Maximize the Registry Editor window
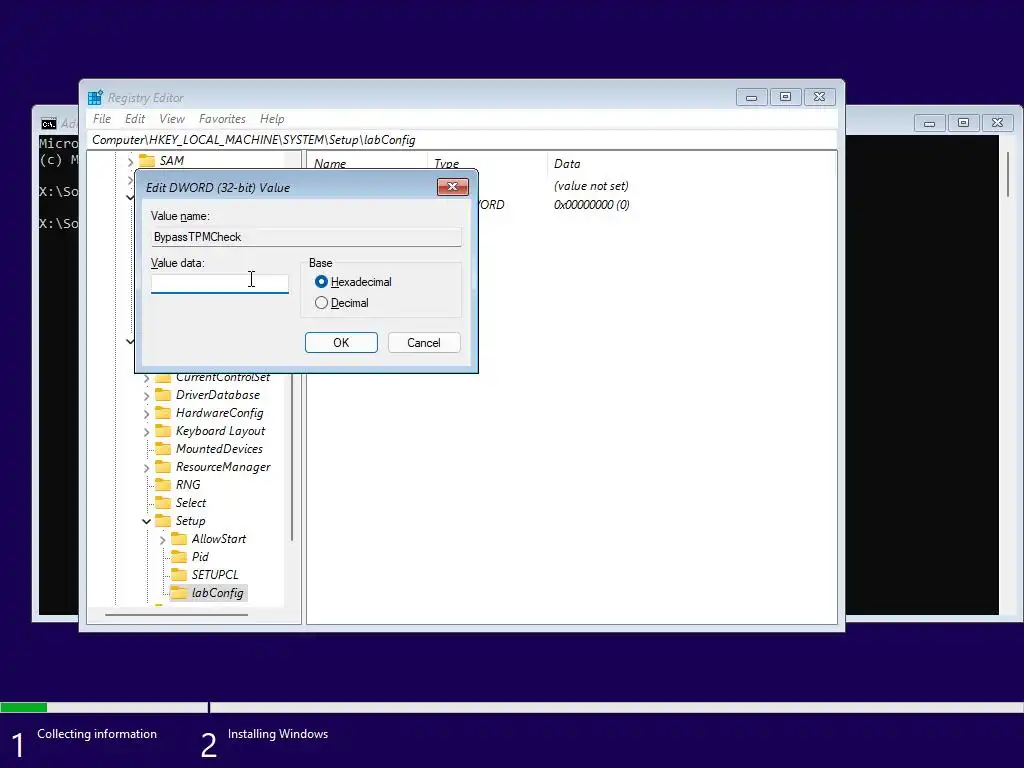The width and height of the screenshot is (1024, 768). click(786, 97)
